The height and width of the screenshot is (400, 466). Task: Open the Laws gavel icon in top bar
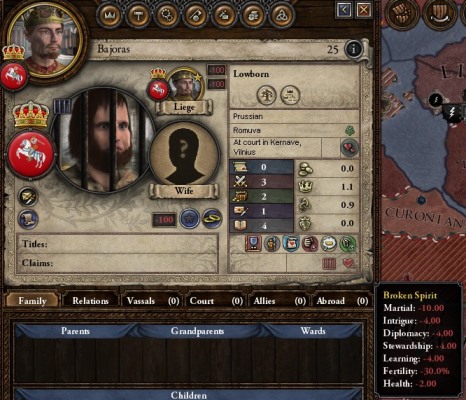coord(137,15)
